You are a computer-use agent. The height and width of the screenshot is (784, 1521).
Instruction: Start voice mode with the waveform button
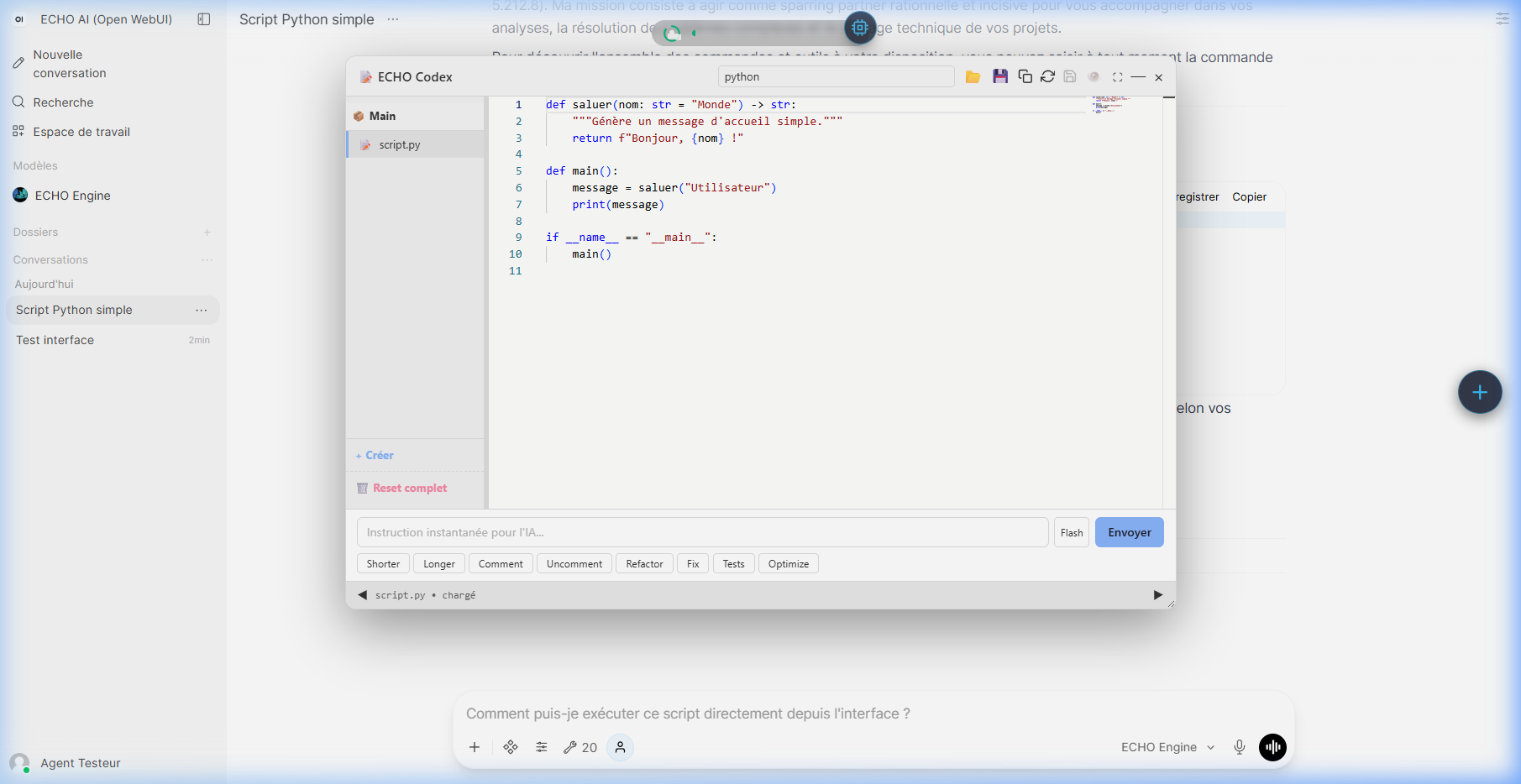pyautogui.click(x=1272, y=747)
